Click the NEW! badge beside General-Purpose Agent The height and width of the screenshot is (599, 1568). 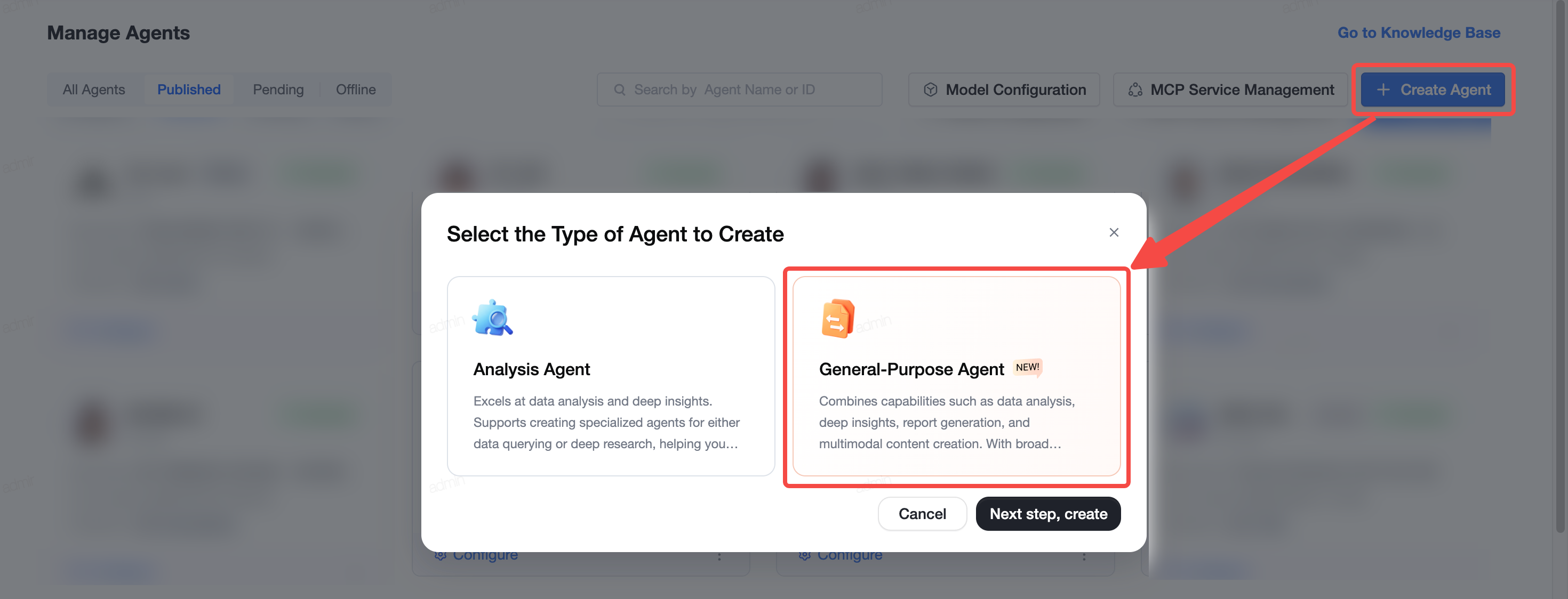1028,367
